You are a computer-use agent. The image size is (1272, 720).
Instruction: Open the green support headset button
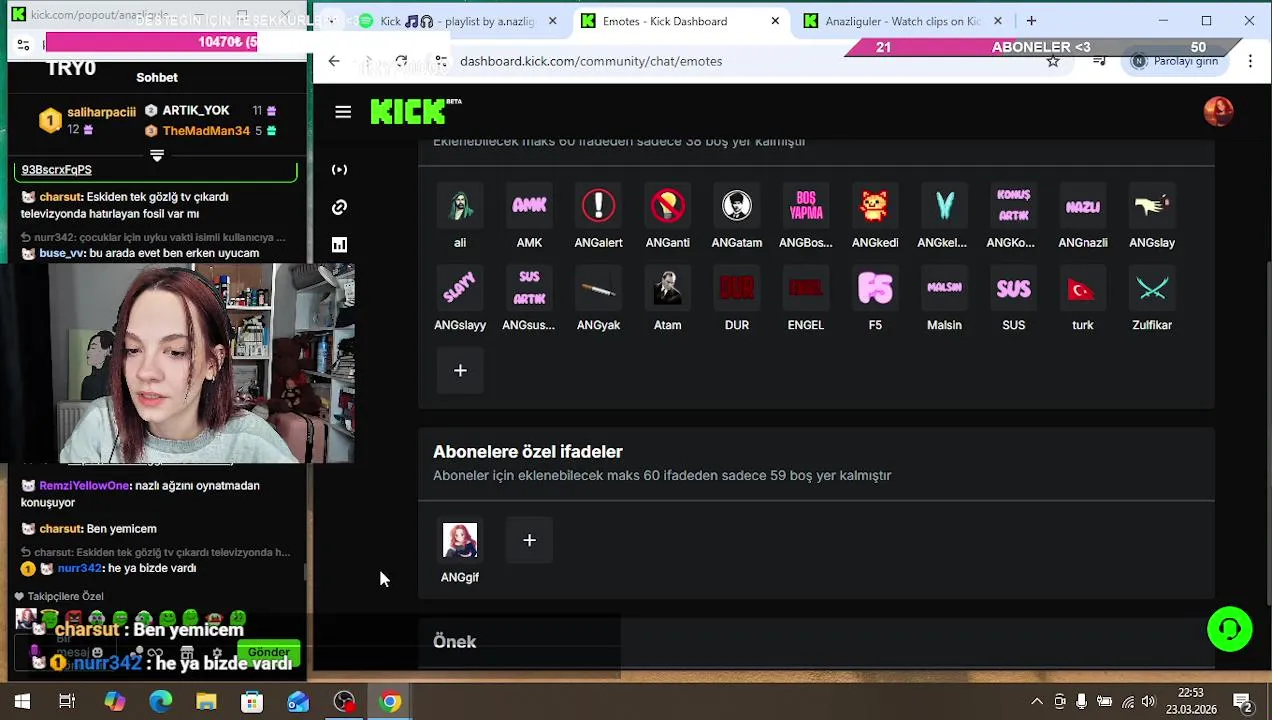click(1230, 629)
